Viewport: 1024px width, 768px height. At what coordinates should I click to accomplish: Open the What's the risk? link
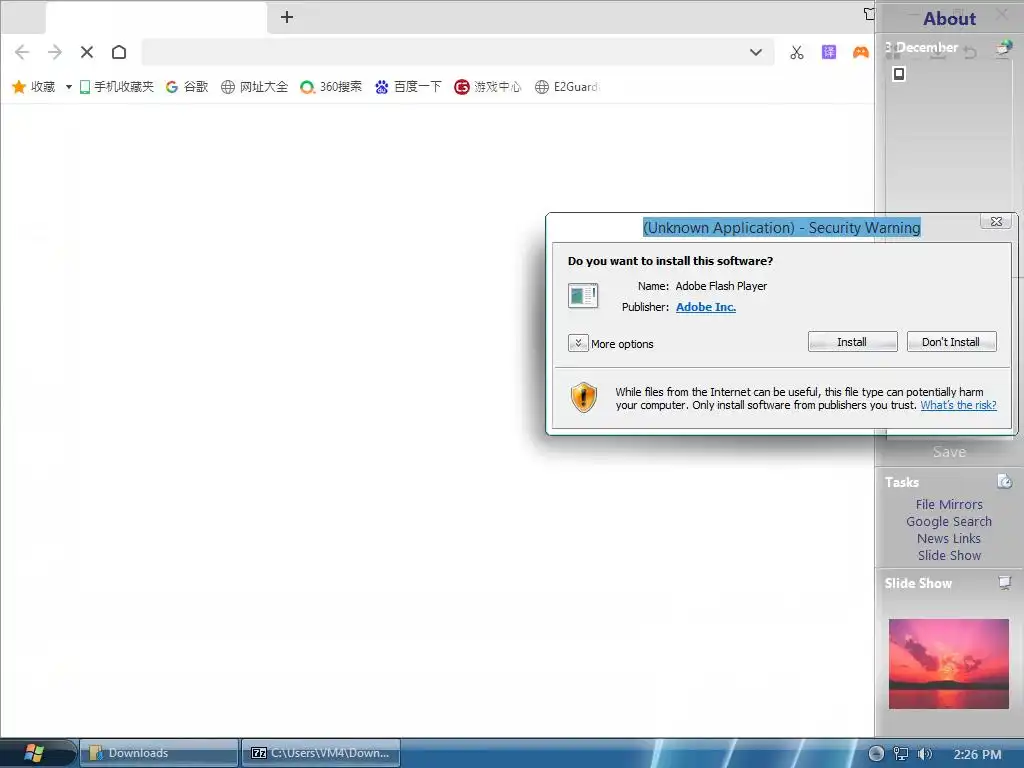tap(958, 405)
